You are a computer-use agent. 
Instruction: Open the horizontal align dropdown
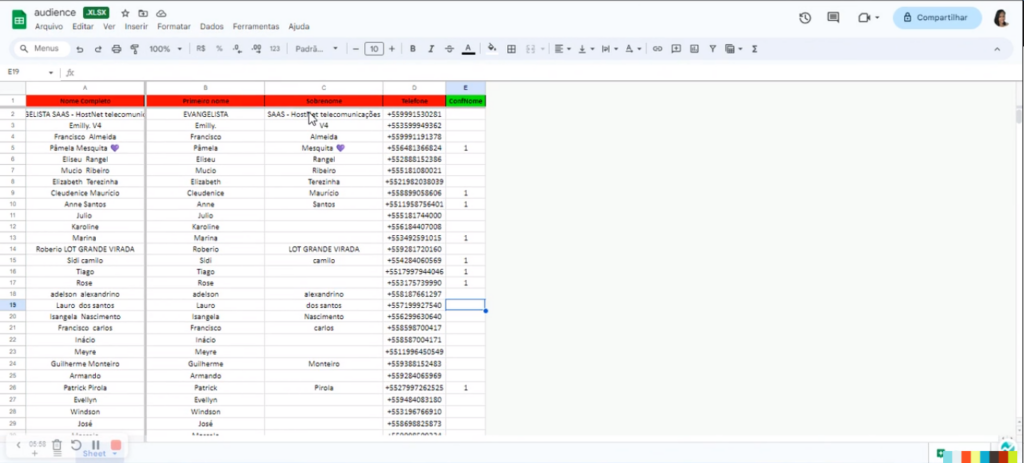pos(562,48)
